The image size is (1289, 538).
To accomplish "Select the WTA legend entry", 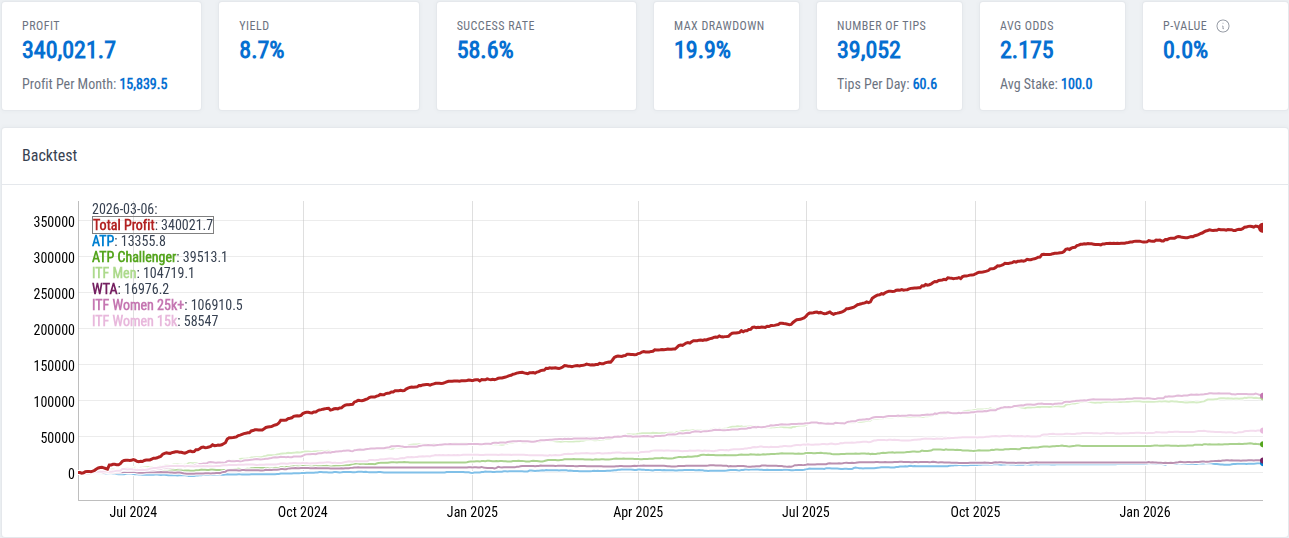I will (105, 289).
